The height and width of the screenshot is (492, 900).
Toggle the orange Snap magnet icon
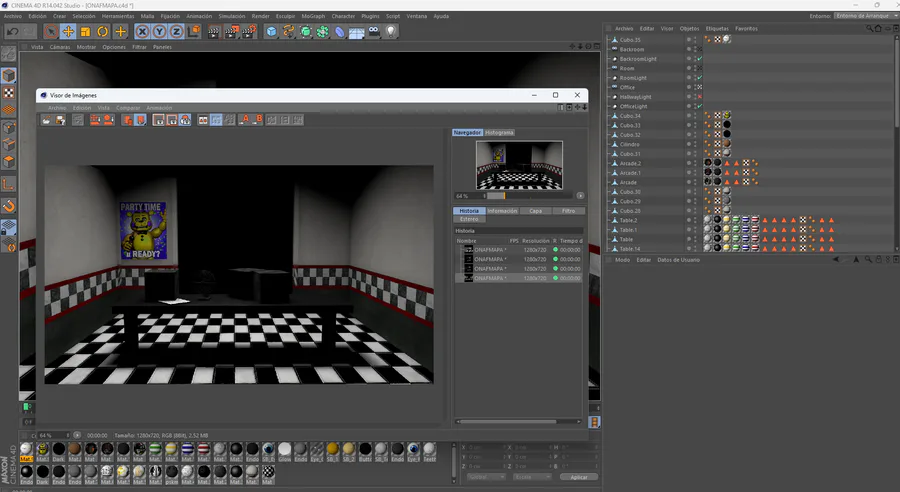pos(9,206)
